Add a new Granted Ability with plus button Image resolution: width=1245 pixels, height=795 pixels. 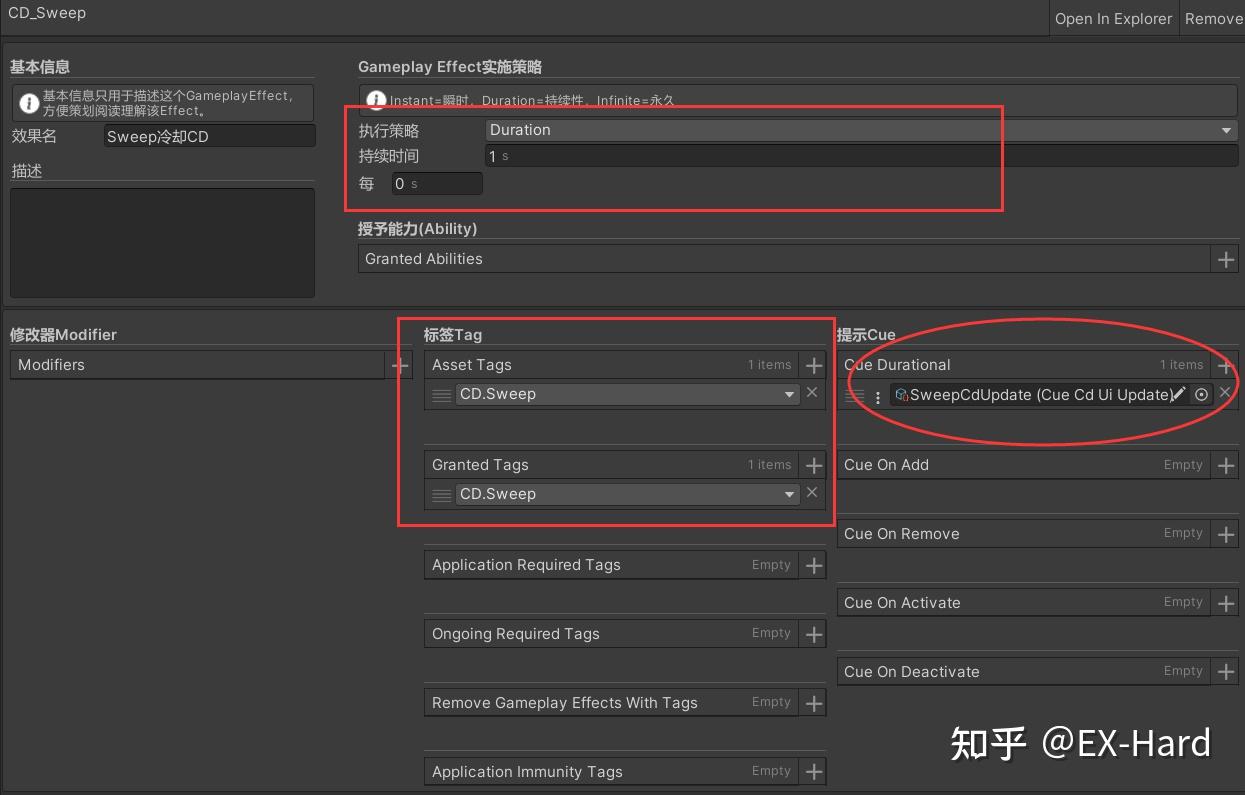click(1225, 258)
